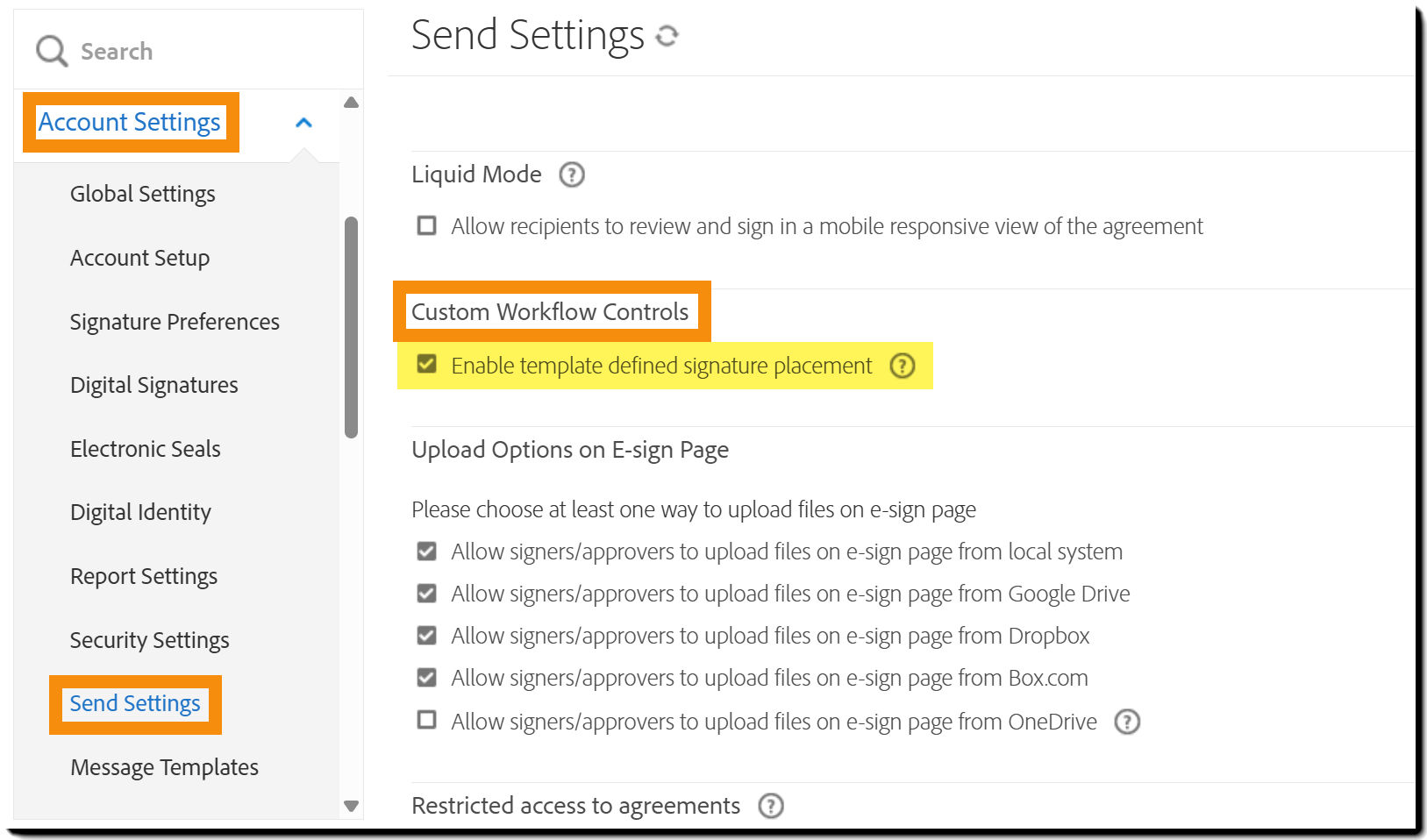Navigate to Message Templates
This screenshot has height=840, width=1427.
coord(163,766)
